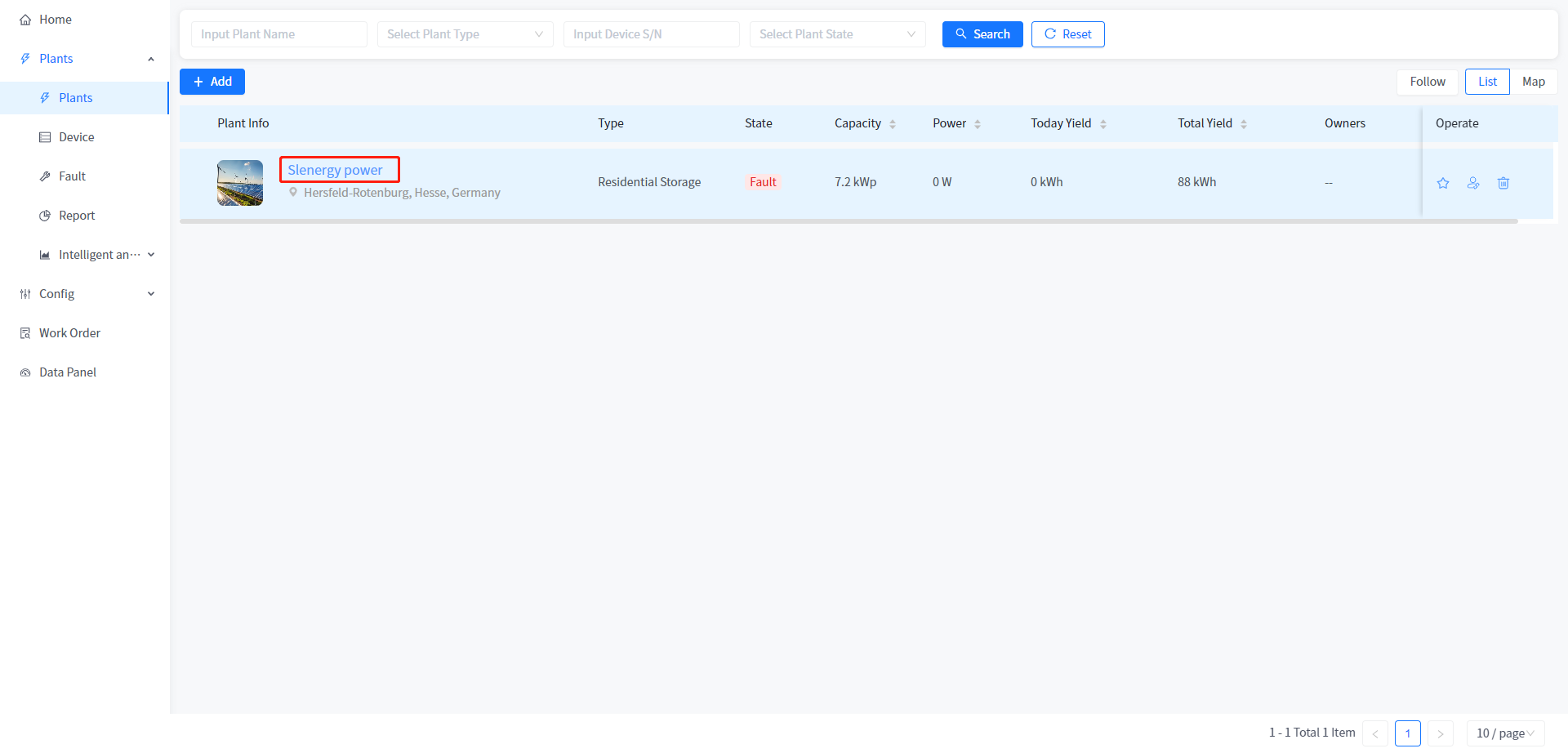Sort by Total Yield column arrows
The image size is (1568, 753).
[x=1244, y=124]
